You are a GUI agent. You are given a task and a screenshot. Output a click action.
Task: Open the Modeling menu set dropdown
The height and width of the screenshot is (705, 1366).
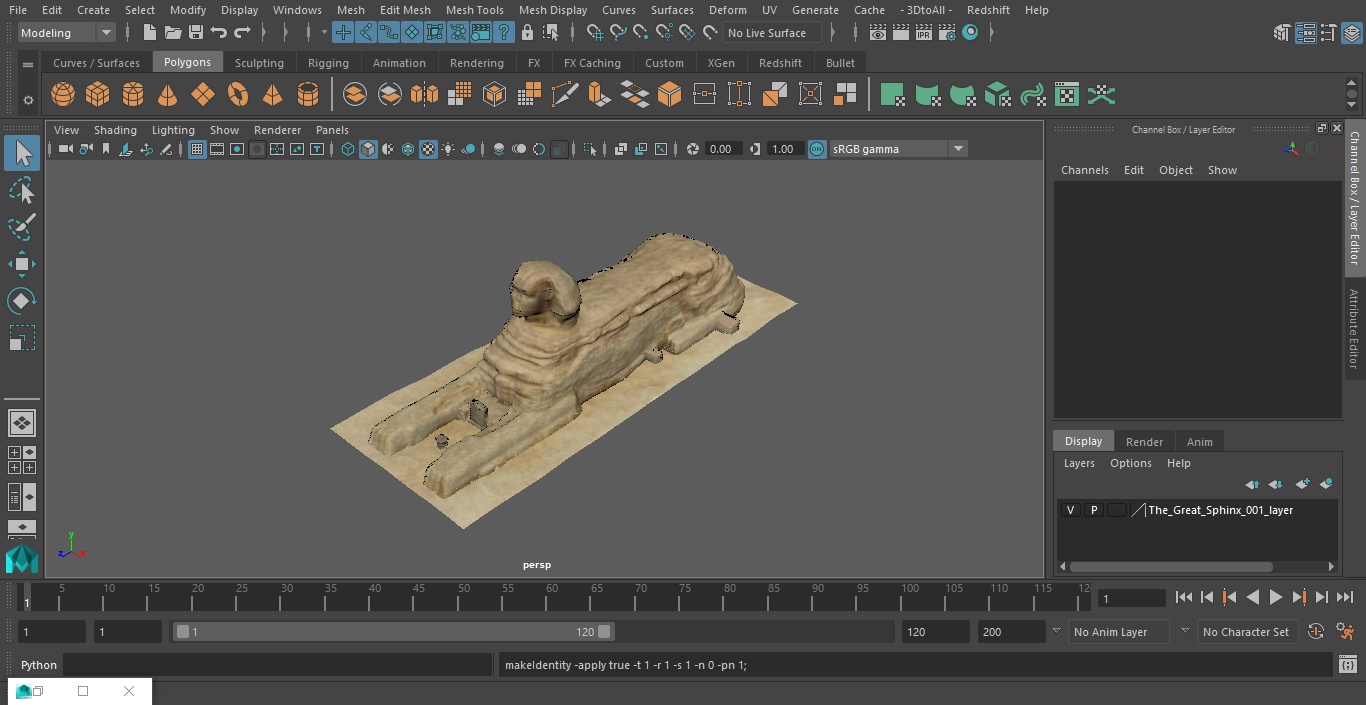(66, 33)
